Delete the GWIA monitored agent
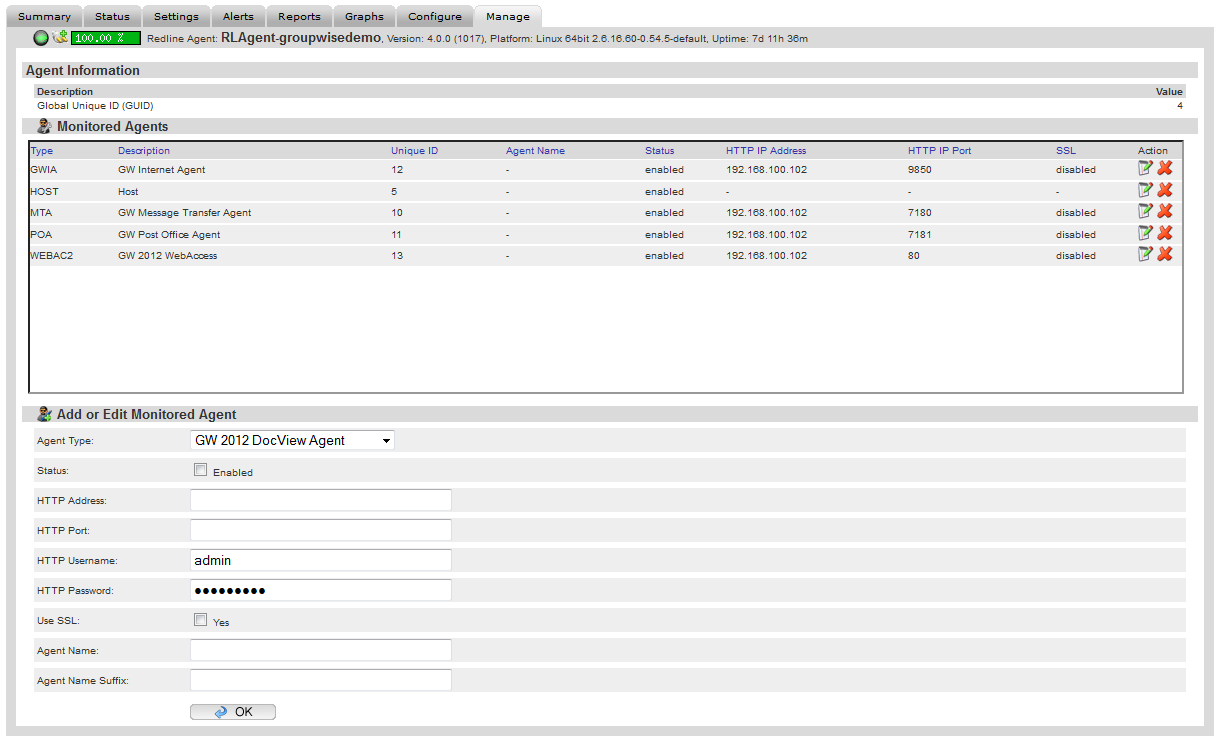Viewport: 1220px width, 739px height. (1165, 168)
